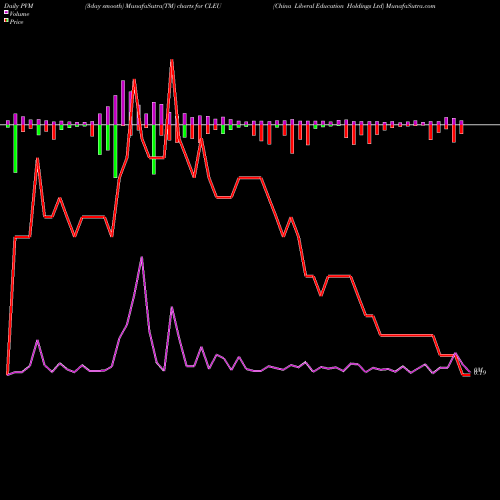Click the 'Daily PVM' title text
500x500 pixels.
19,6
